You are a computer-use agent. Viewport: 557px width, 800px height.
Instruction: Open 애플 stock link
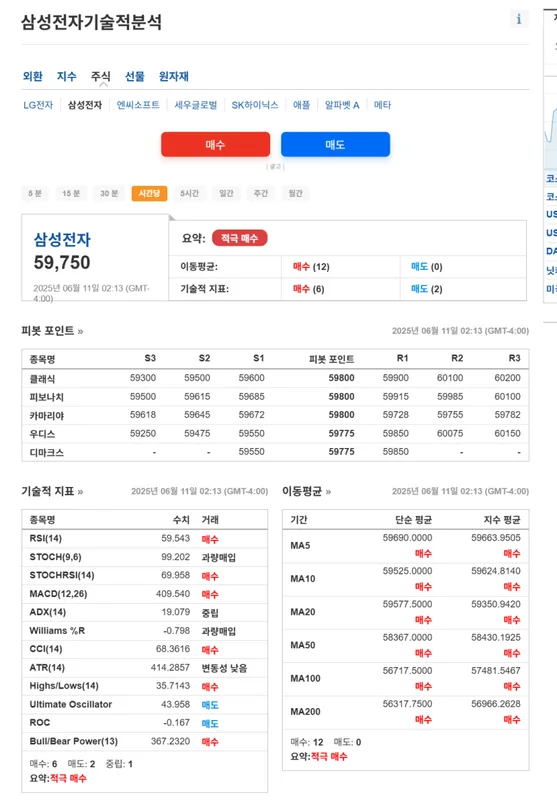pyautogui.click(x=301, y=105)
